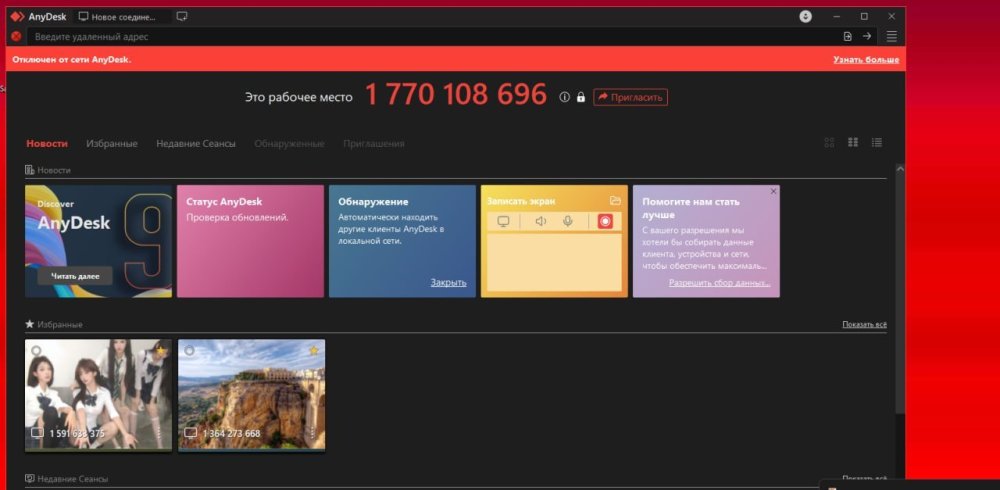Click the add new tab monitor icon

182,17
